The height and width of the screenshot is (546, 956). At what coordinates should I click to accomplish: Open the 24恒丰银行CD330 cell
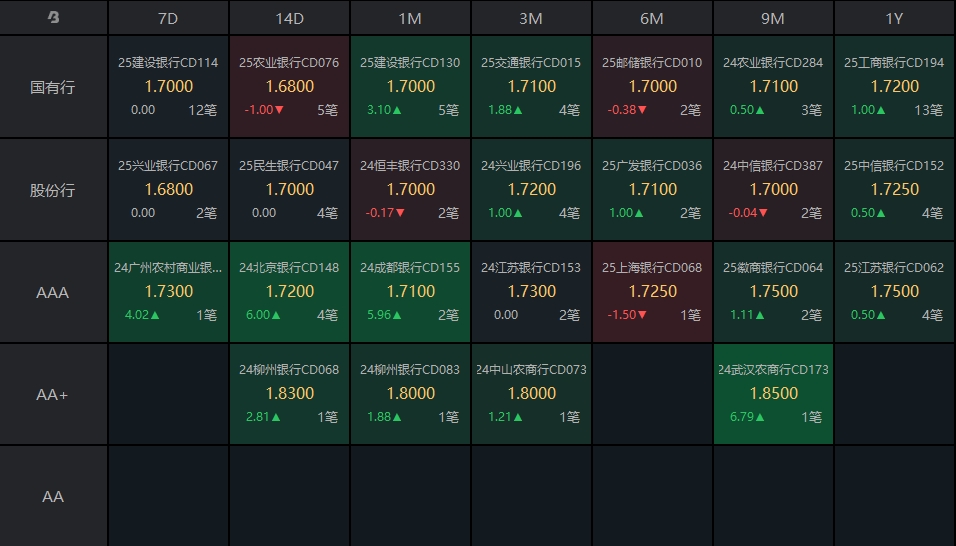(410, 190)
